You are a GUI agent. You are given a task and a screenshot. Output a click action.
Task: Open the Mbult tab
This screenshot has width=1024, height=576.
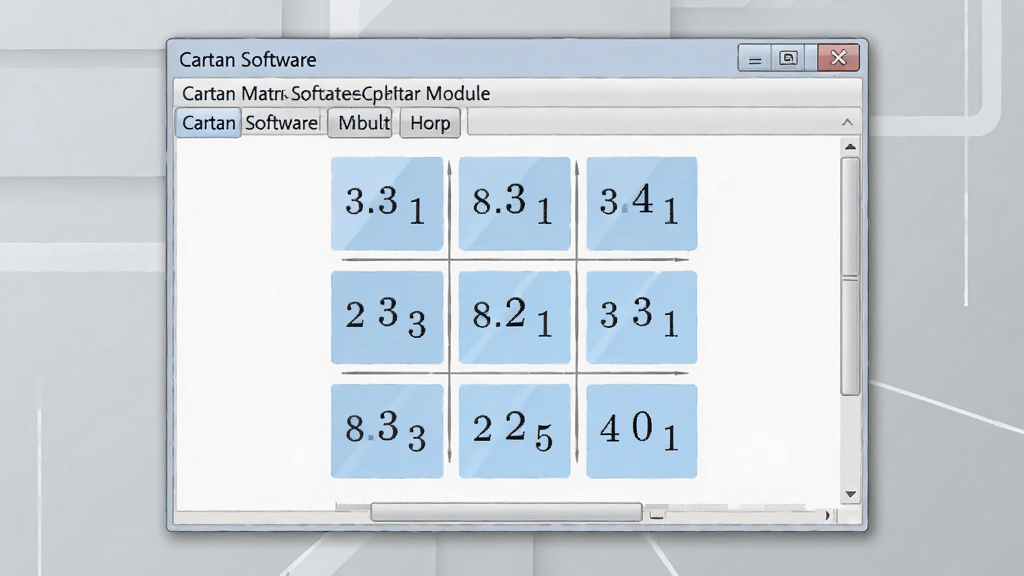360,123
